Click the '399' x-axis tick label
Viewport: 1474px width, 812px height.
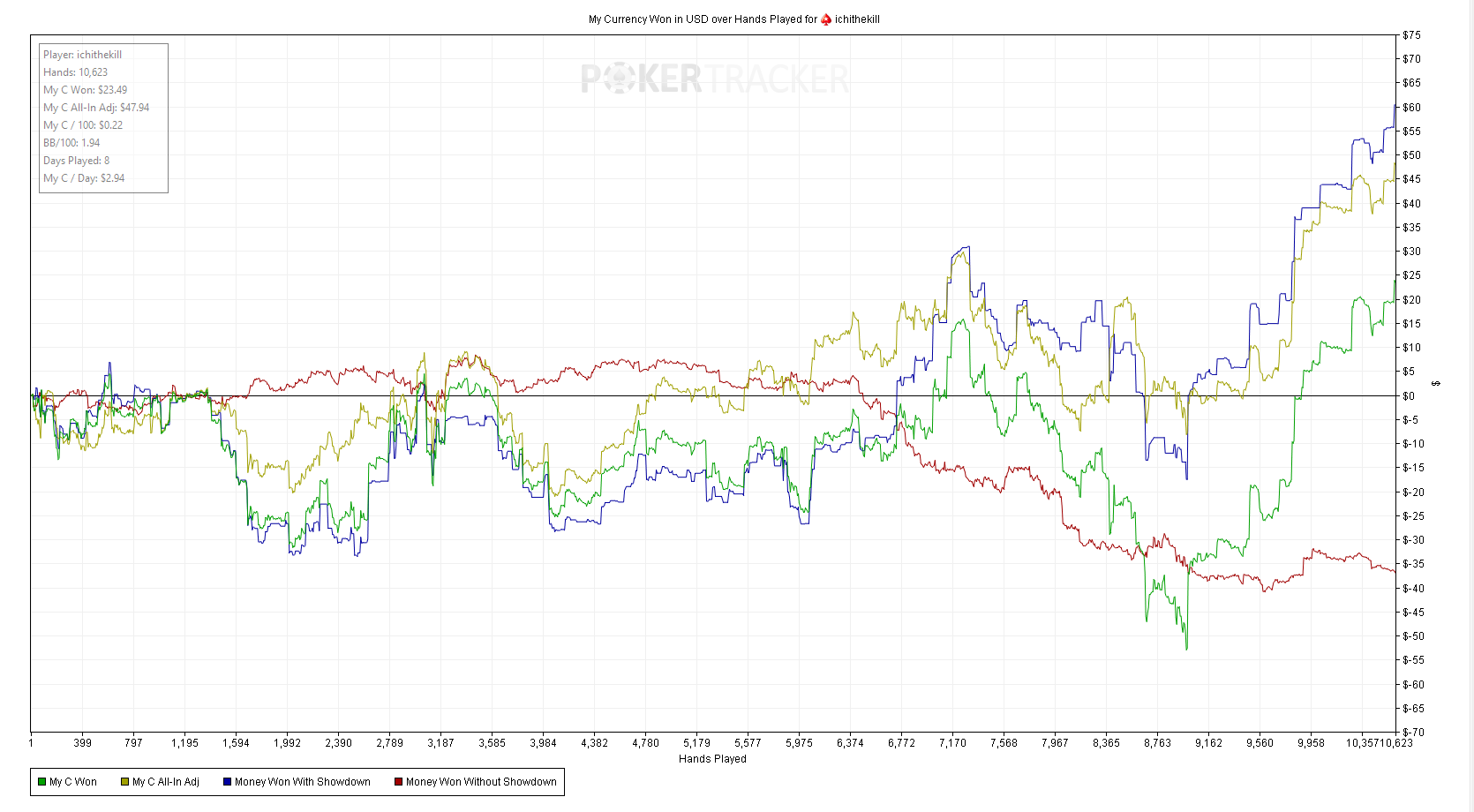point(82,743)
